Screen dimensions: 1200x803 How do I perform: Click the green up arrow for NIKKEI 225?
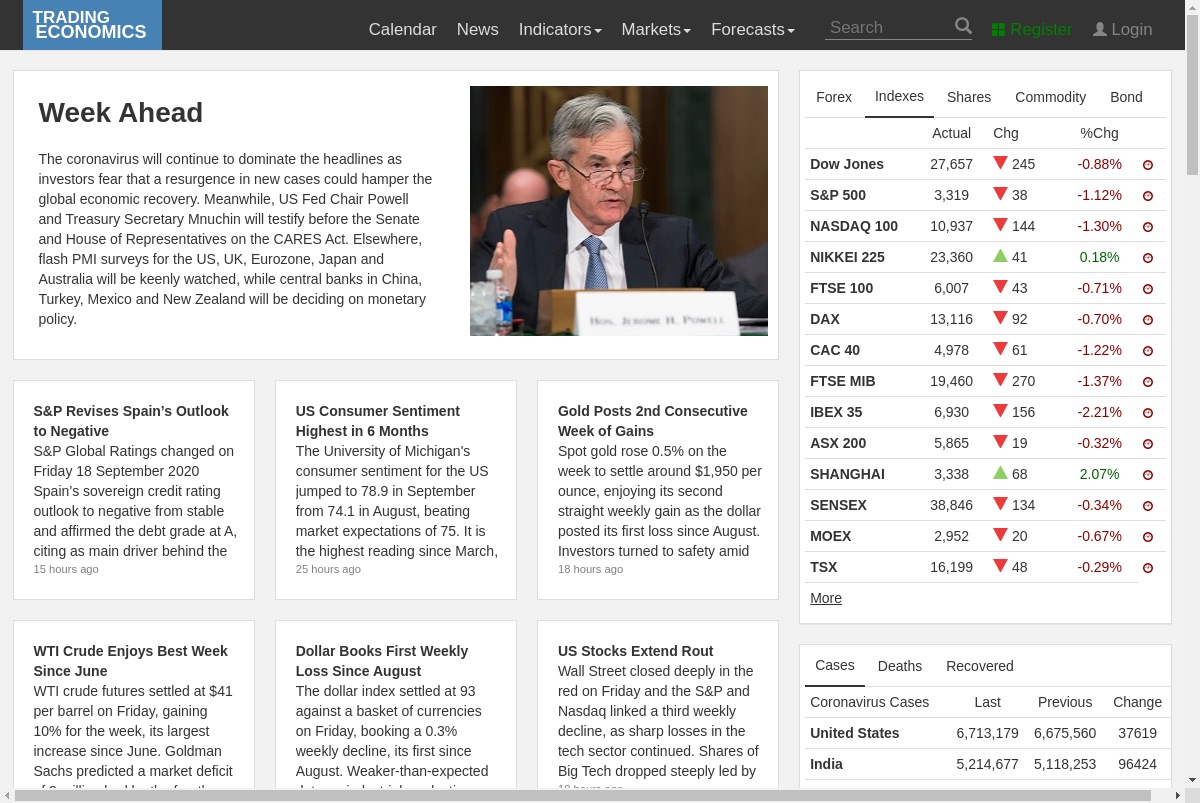1000,256
